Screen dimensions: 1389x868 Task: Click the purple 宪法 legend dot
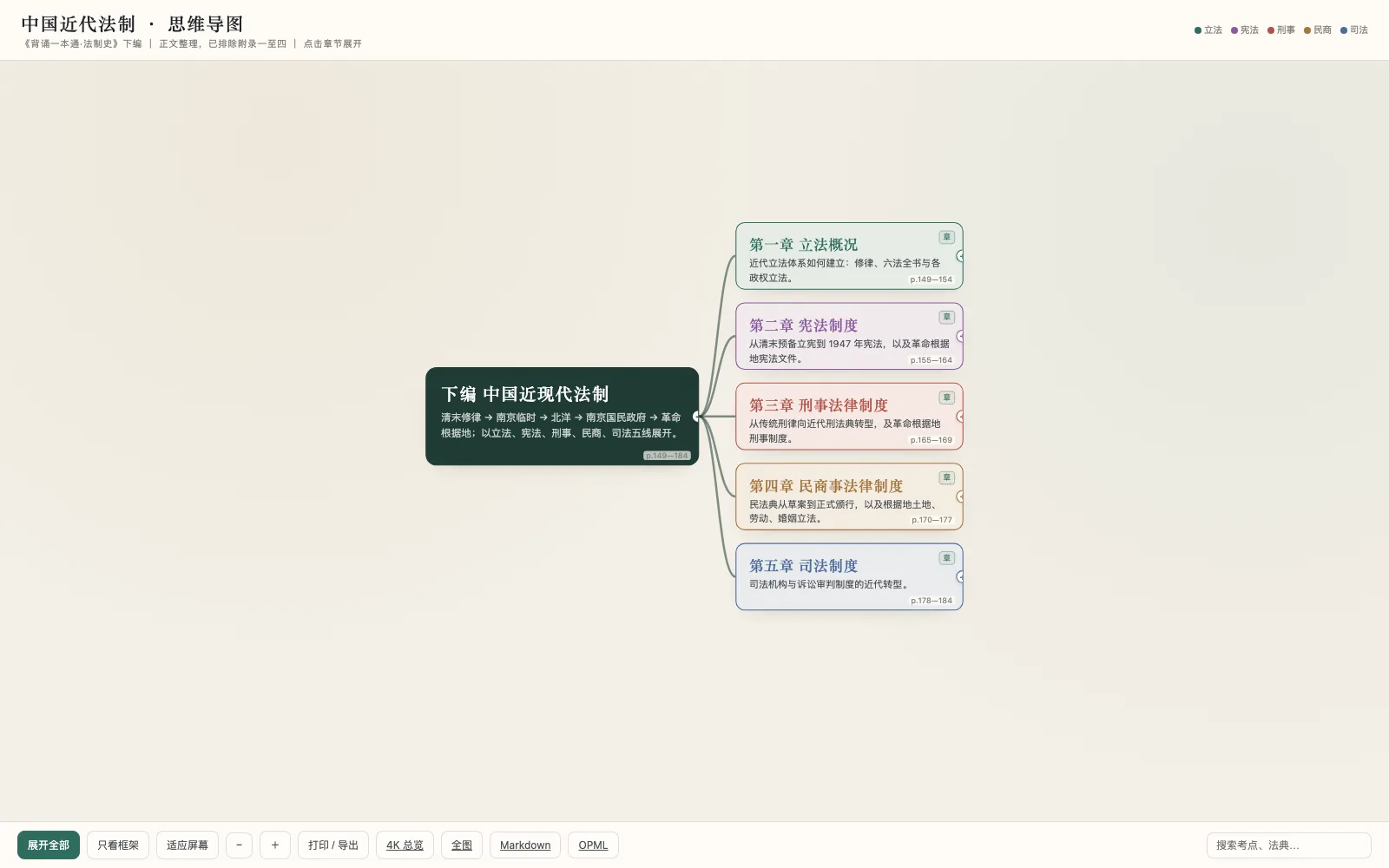(1234, 30)
